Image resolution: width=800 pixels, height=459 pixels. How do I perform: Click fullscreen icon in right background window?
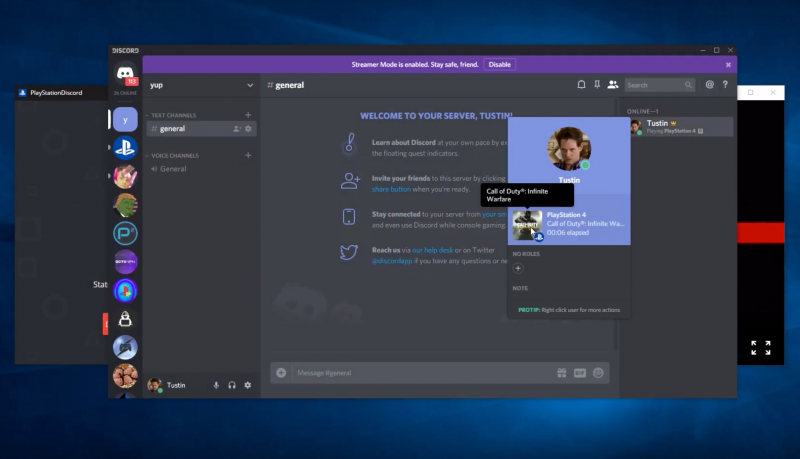pos(761,348)
